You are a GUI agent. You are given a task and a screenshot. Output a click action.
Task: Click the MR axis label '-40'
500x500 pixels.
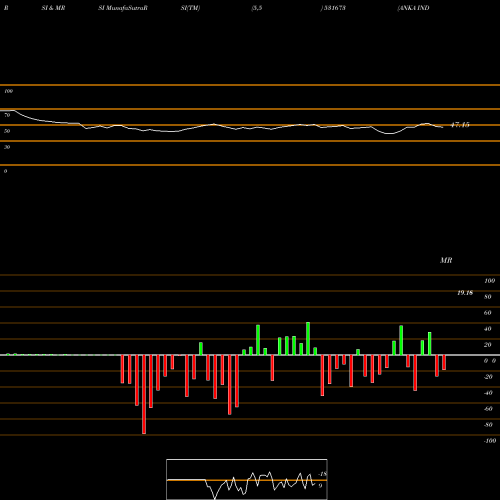(x=488, y=393)
